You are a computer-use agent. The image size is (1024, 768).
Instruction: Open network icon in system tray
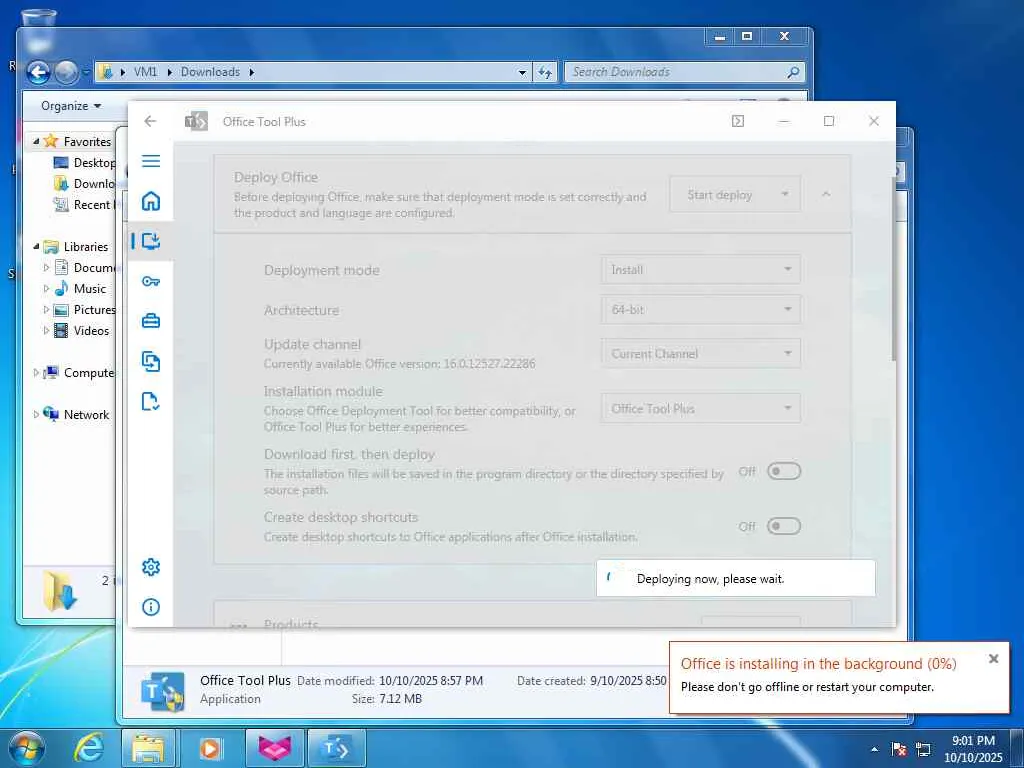pyautogui.click(x=923, y=749)
